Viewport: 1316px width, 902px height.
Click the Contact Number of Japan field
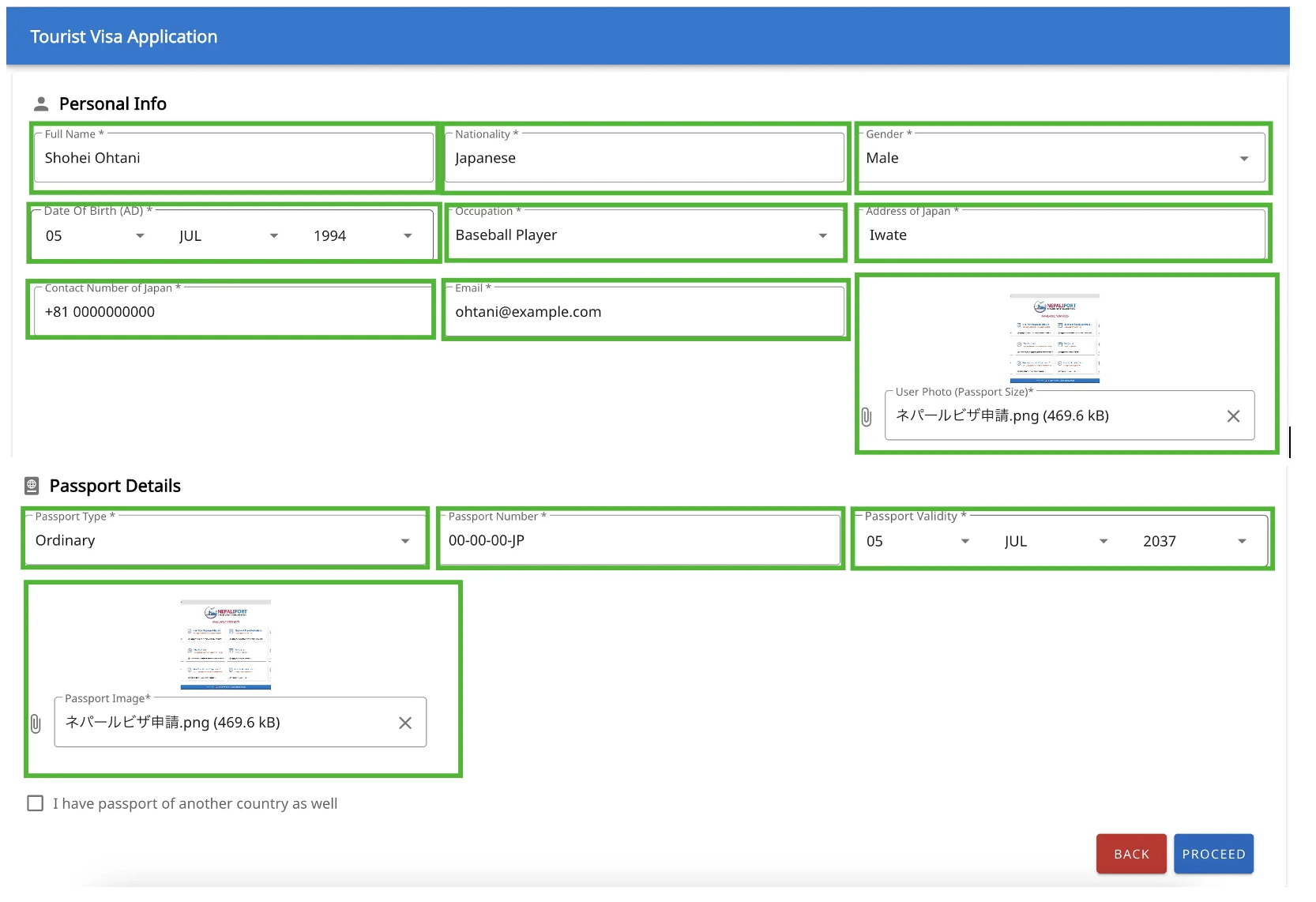[x=234, y=311]
